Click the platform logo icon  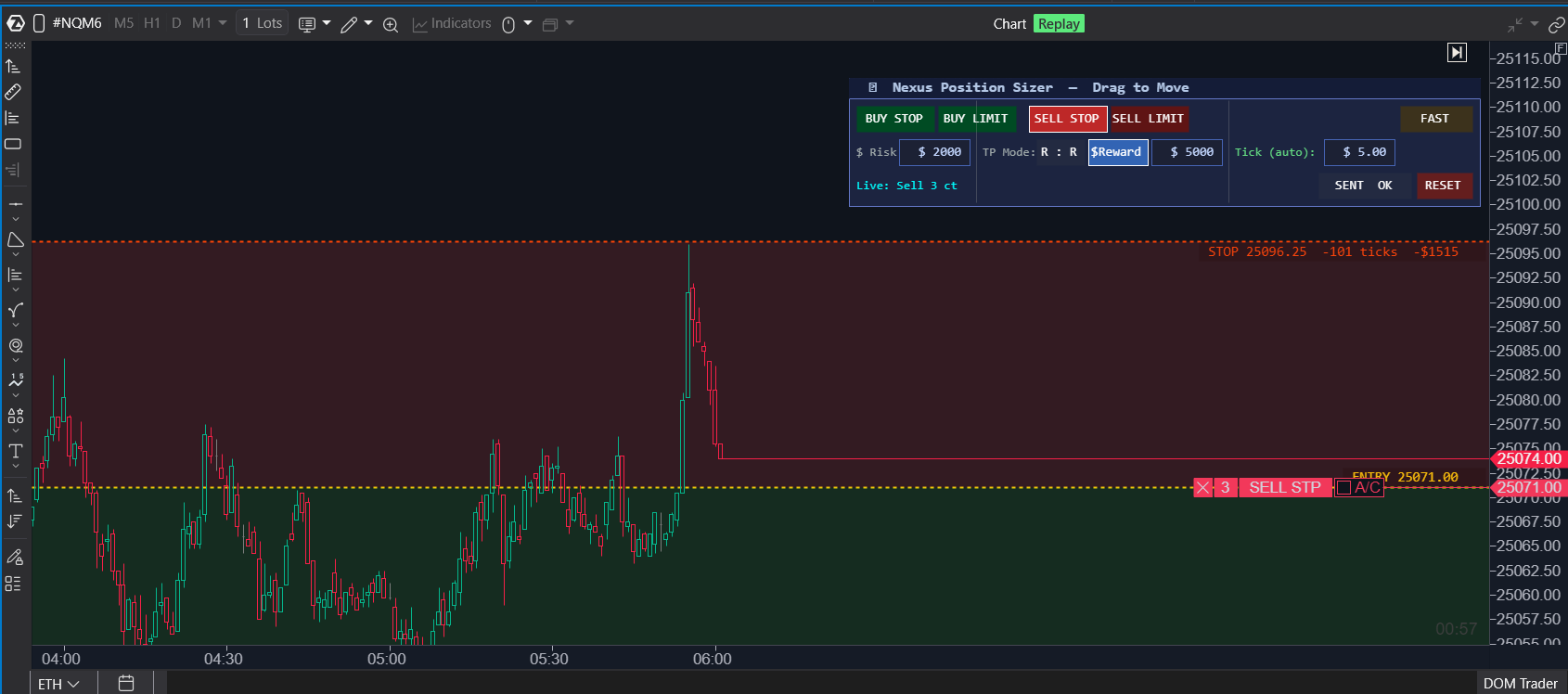pyautogui.click(x=16, y=23)
